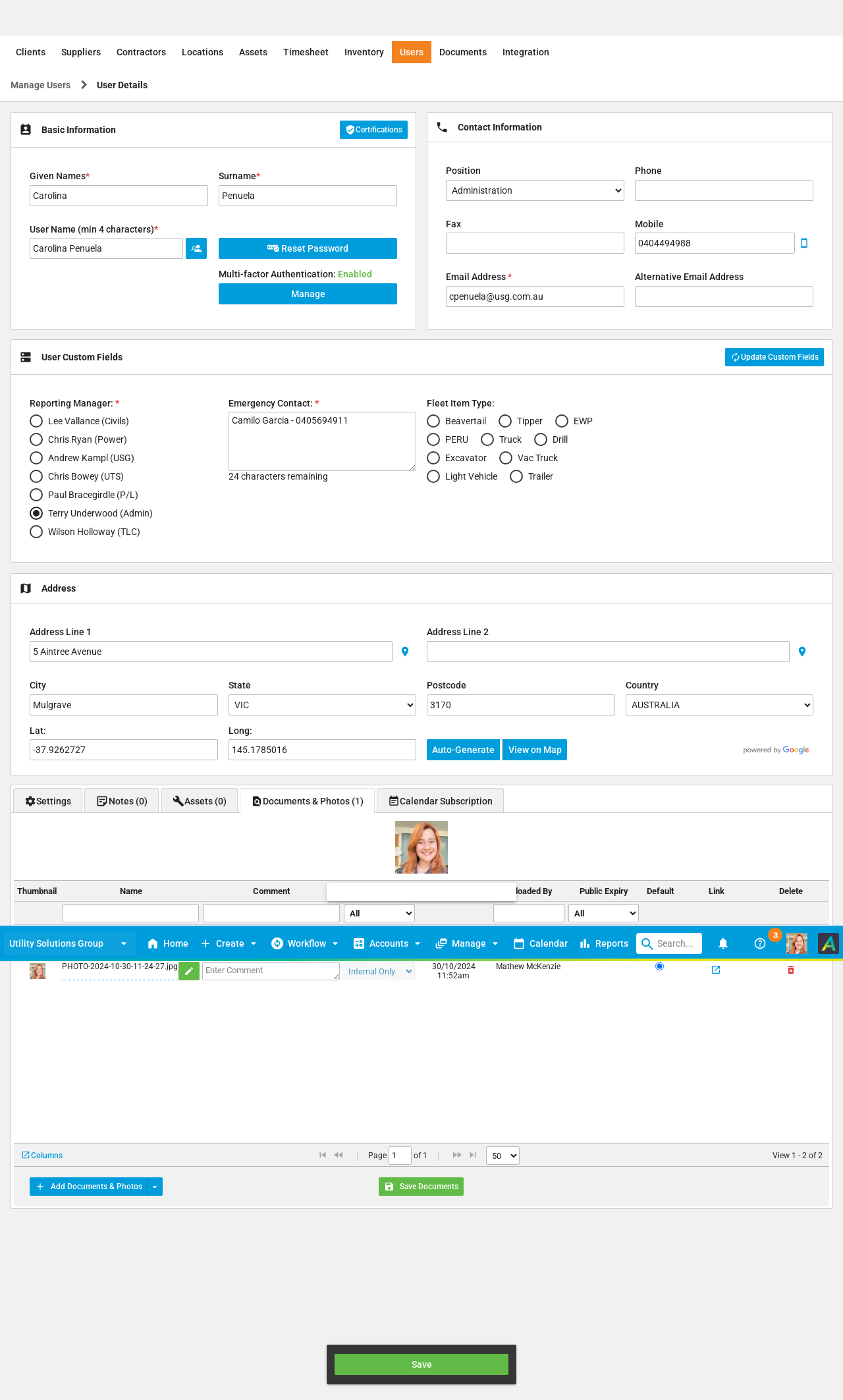Open the Timesheet menu item
The image size is (843, 1400).
coord(306,52)
